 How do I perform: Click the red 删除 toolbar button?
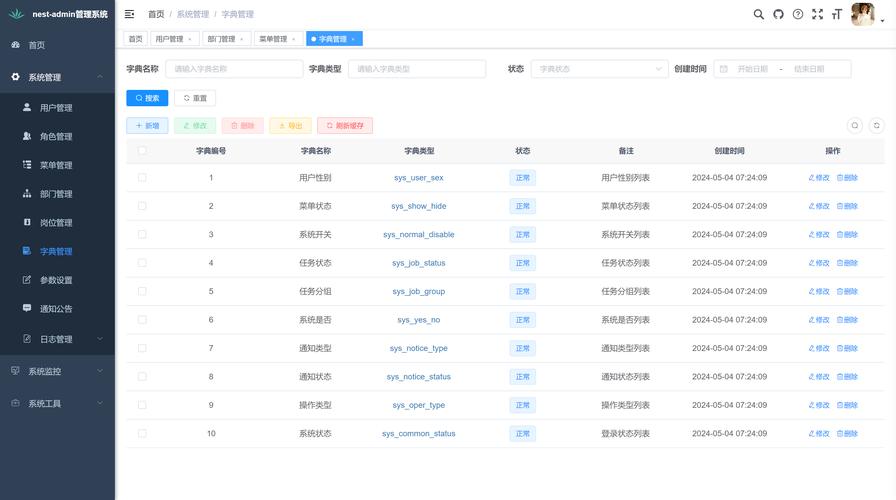(242, 126)
